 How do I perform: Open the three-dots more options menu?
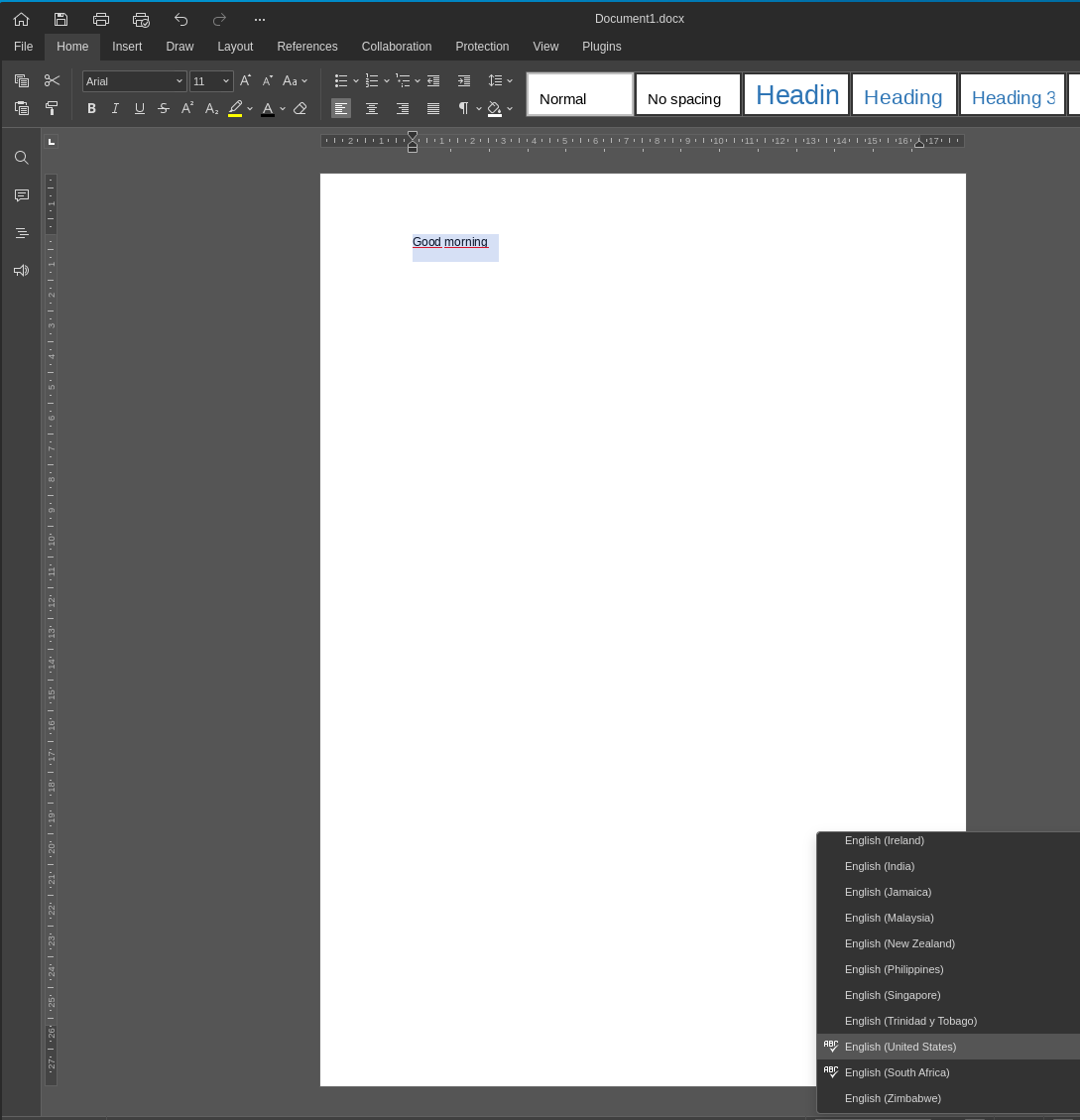[259, 19]
